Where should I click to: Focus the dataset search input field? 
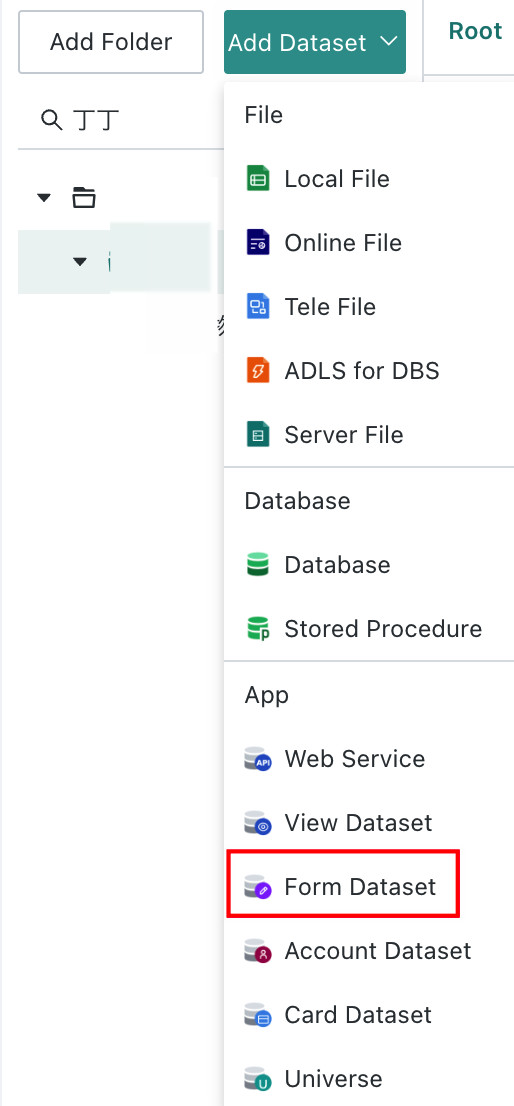point(120,121)
